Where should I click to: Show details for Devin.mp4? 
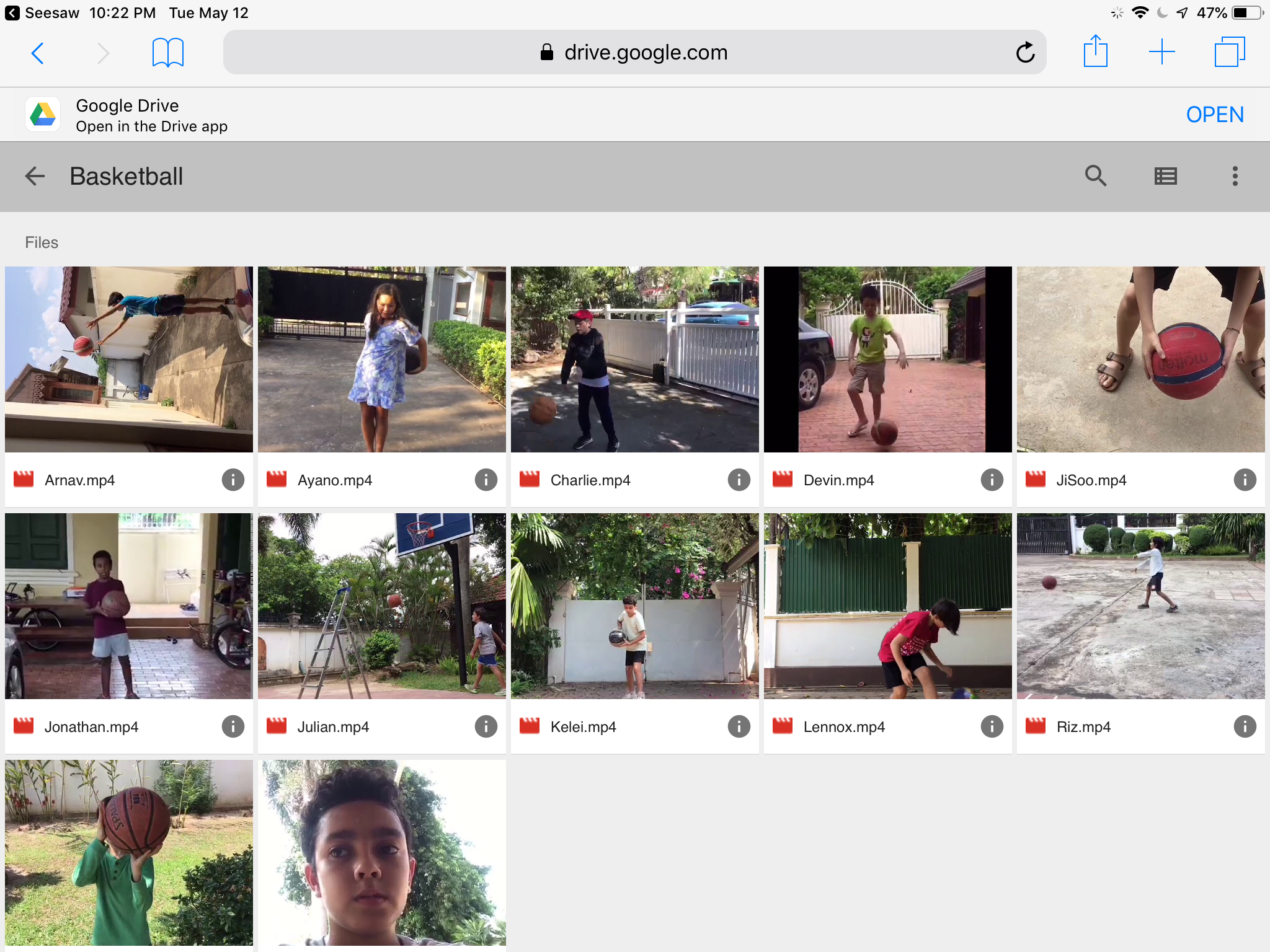coord(992,480)
